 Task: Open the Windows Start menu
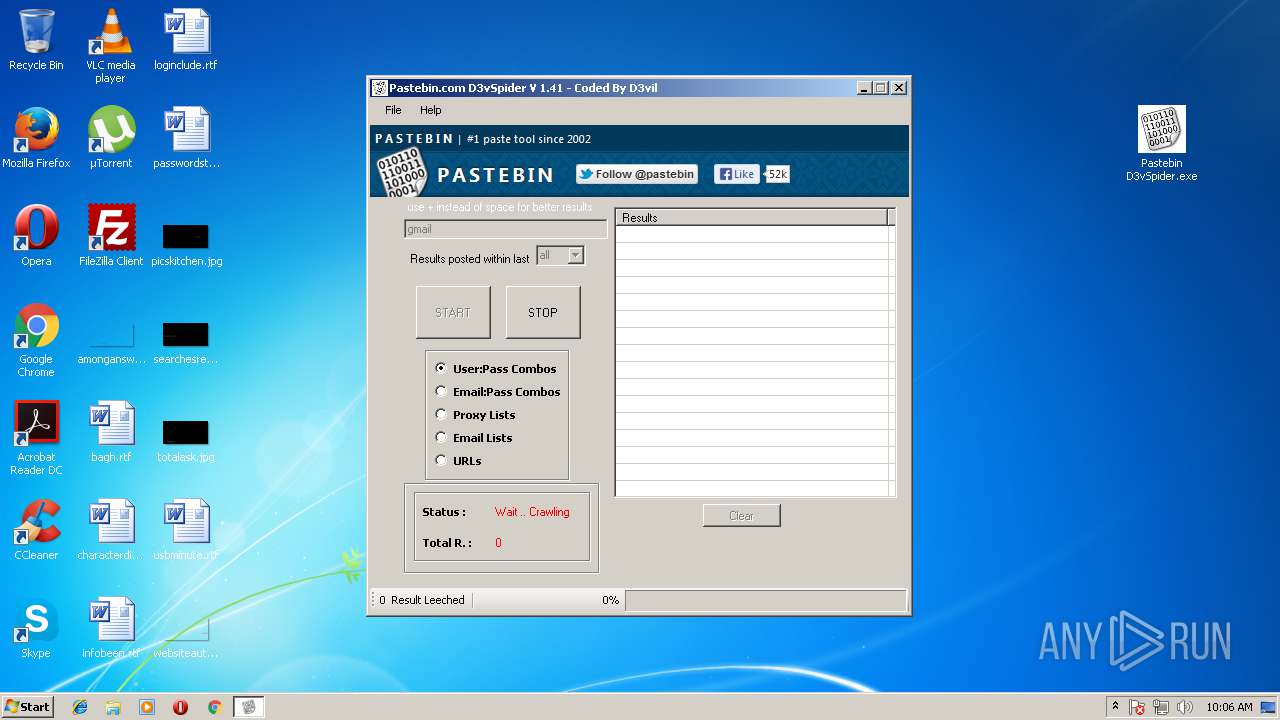(27, 707)
